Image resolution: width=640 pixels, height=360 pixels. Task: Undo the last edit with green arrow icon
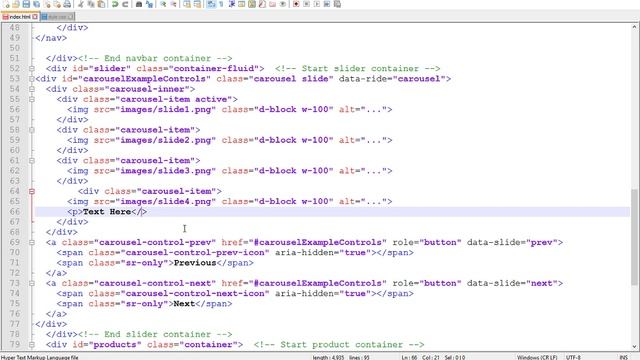click(115, 4)
